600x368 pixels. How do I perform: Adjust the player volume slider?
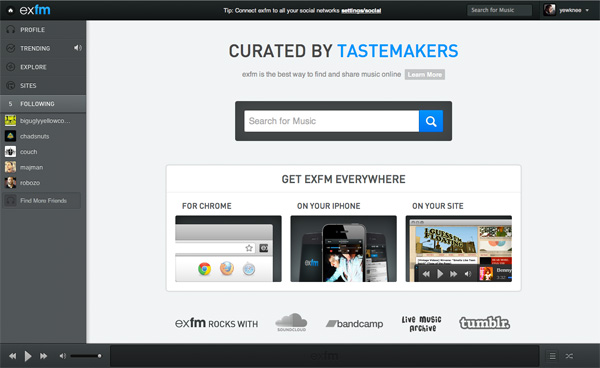pyautogui.click(x=86, y=356)
